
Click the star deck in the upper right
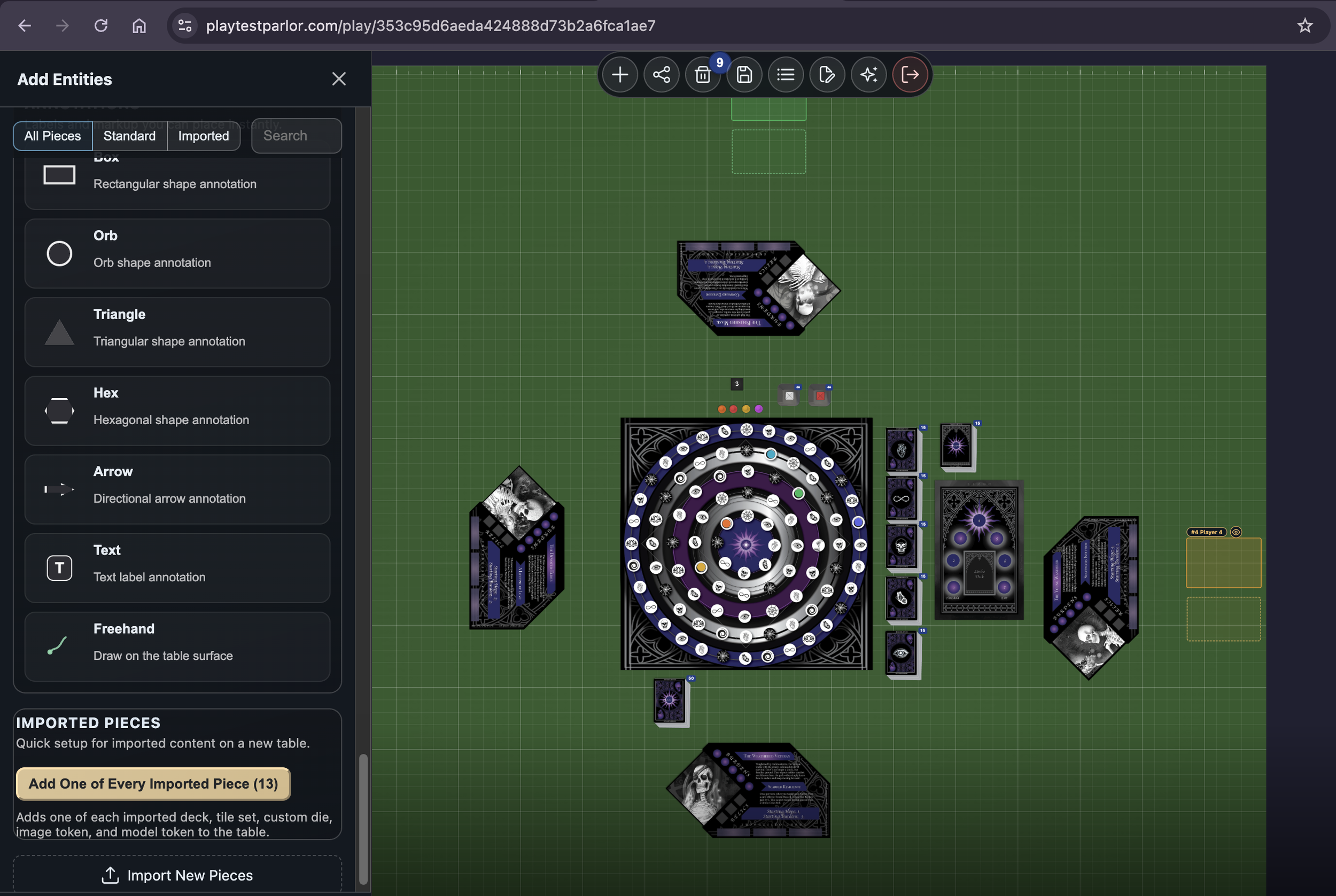957,446
